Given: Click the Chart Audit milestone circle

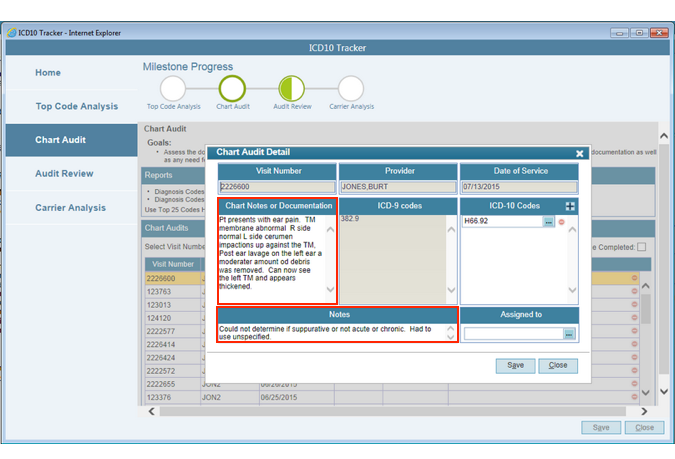Looking at the screenshot, I should [232, 89].
